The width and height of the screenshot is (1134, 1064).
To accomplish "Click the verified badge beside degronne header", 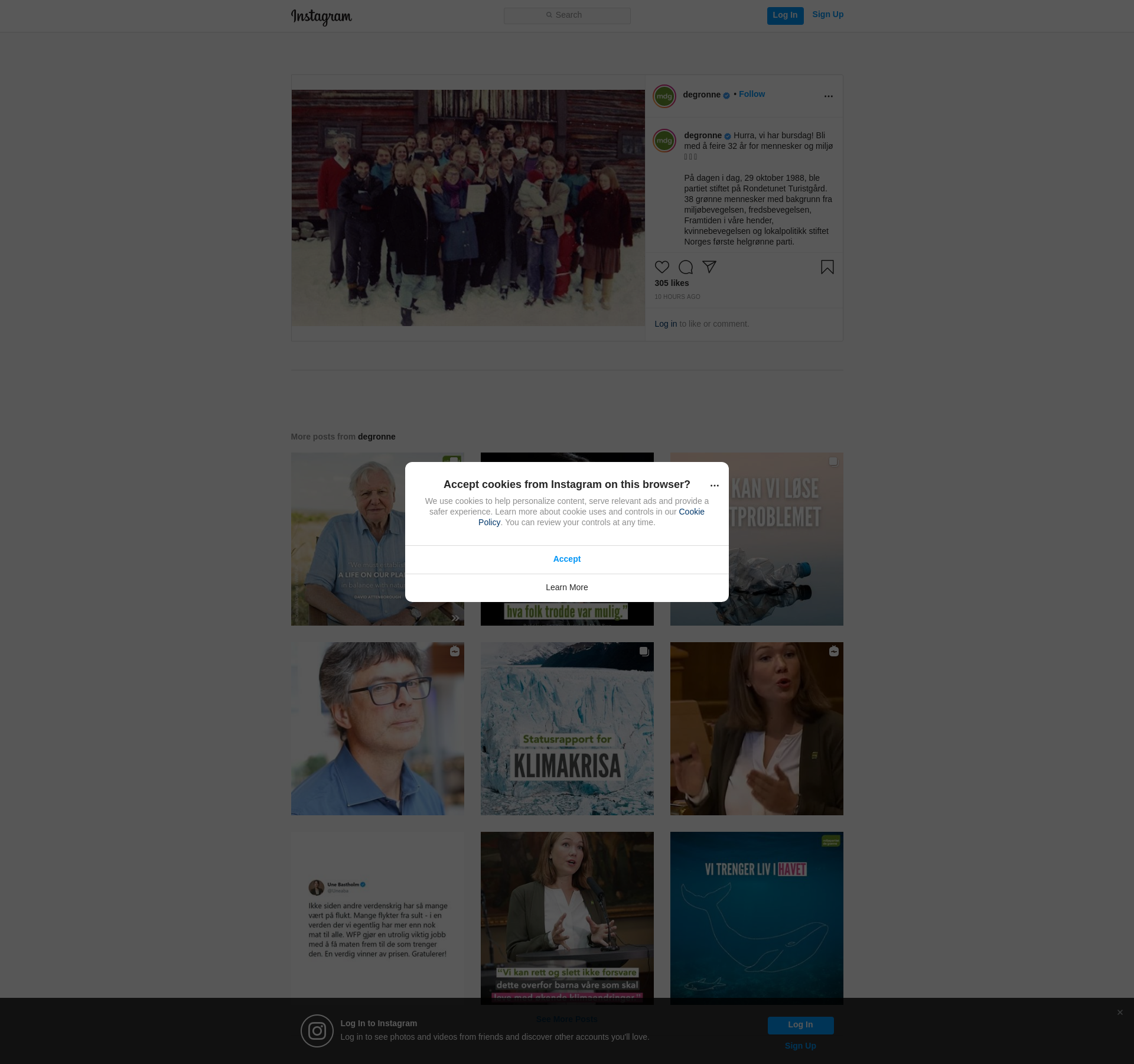I will pyautogui.click(x=726, y=96).
